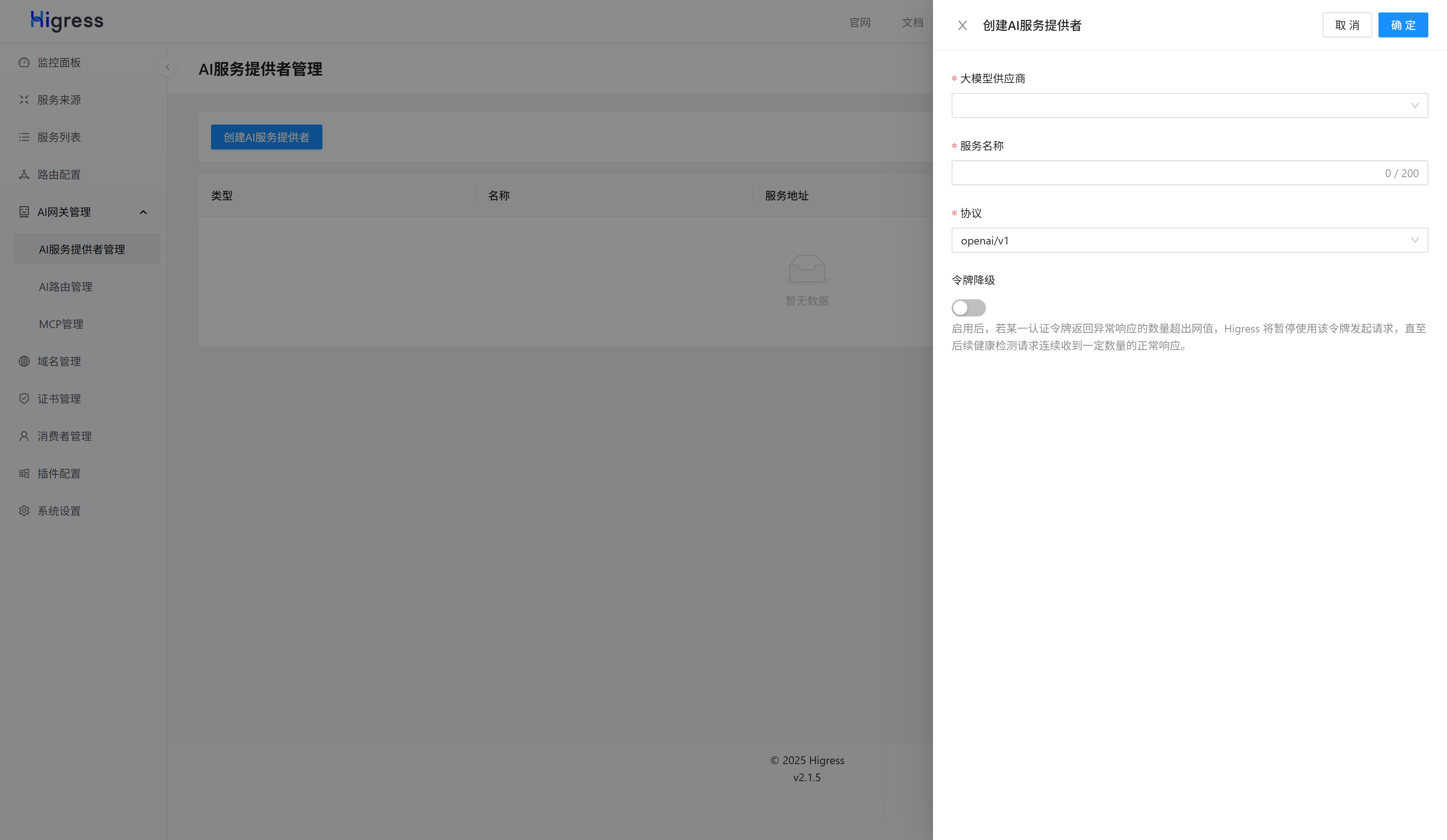Viewport: 1447px width, 840px height.
Task: Open the 文档 link
Action: click(912, 23)
